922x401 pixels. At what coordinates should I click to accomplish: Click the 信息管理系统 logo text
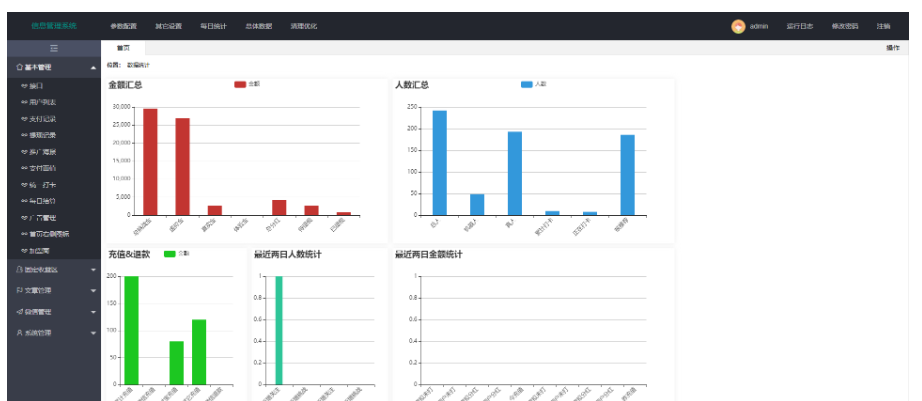point(54,26)
